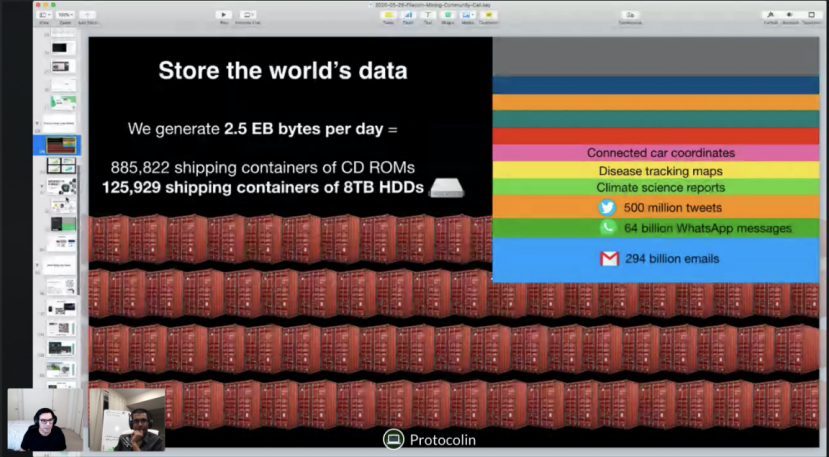Open the View dropdown menu

point(45,15)
